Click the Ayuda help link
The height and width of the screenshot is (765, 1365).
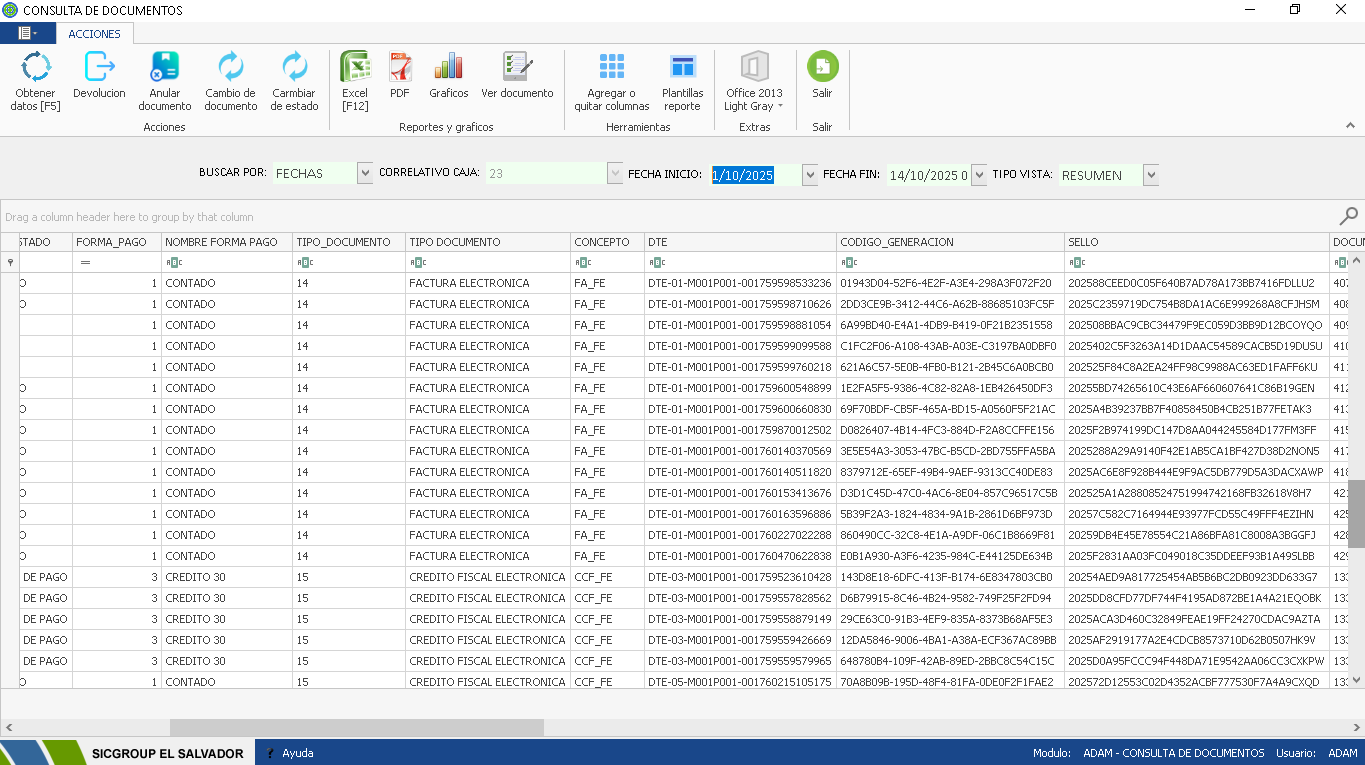[x=297, y=753]
